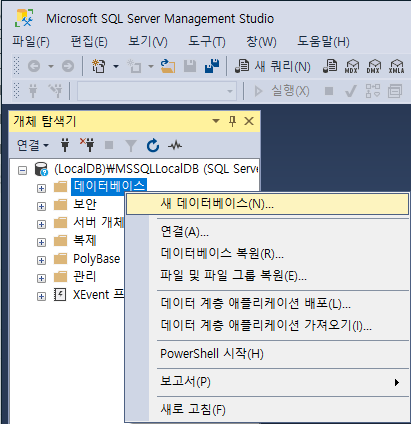Expand the XEvent profiler node
The height and width of the screenshot is (424, 411).
tap(41, 296)
